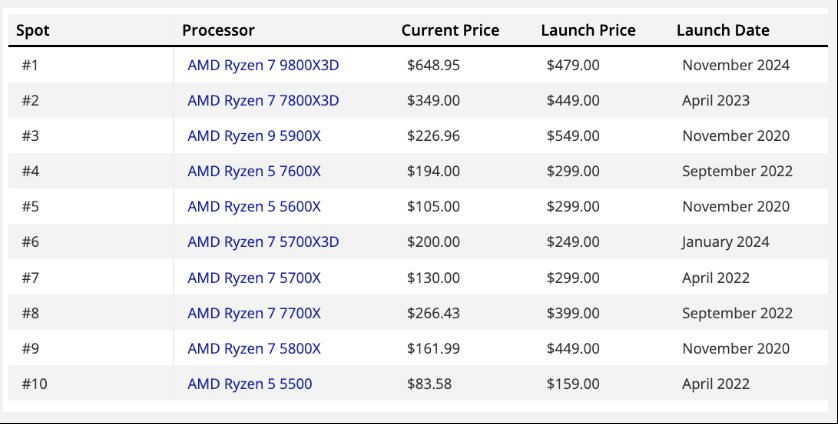The image size is (838, 424).
Task: Click the Launch Date column header
Action: [723, 30]
